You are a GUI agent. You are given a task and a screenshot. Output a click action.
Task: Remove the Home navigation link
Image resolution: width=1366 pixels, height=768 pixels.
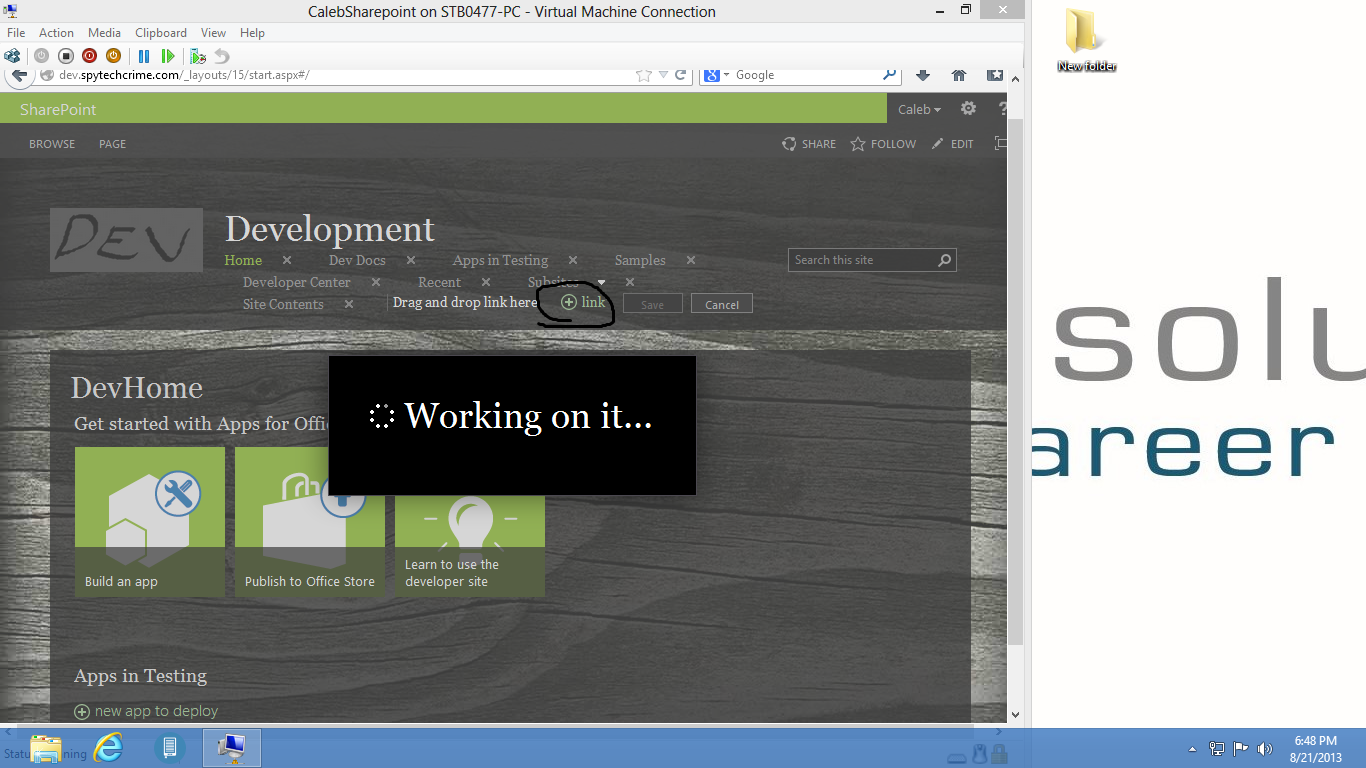pos(287,260)
